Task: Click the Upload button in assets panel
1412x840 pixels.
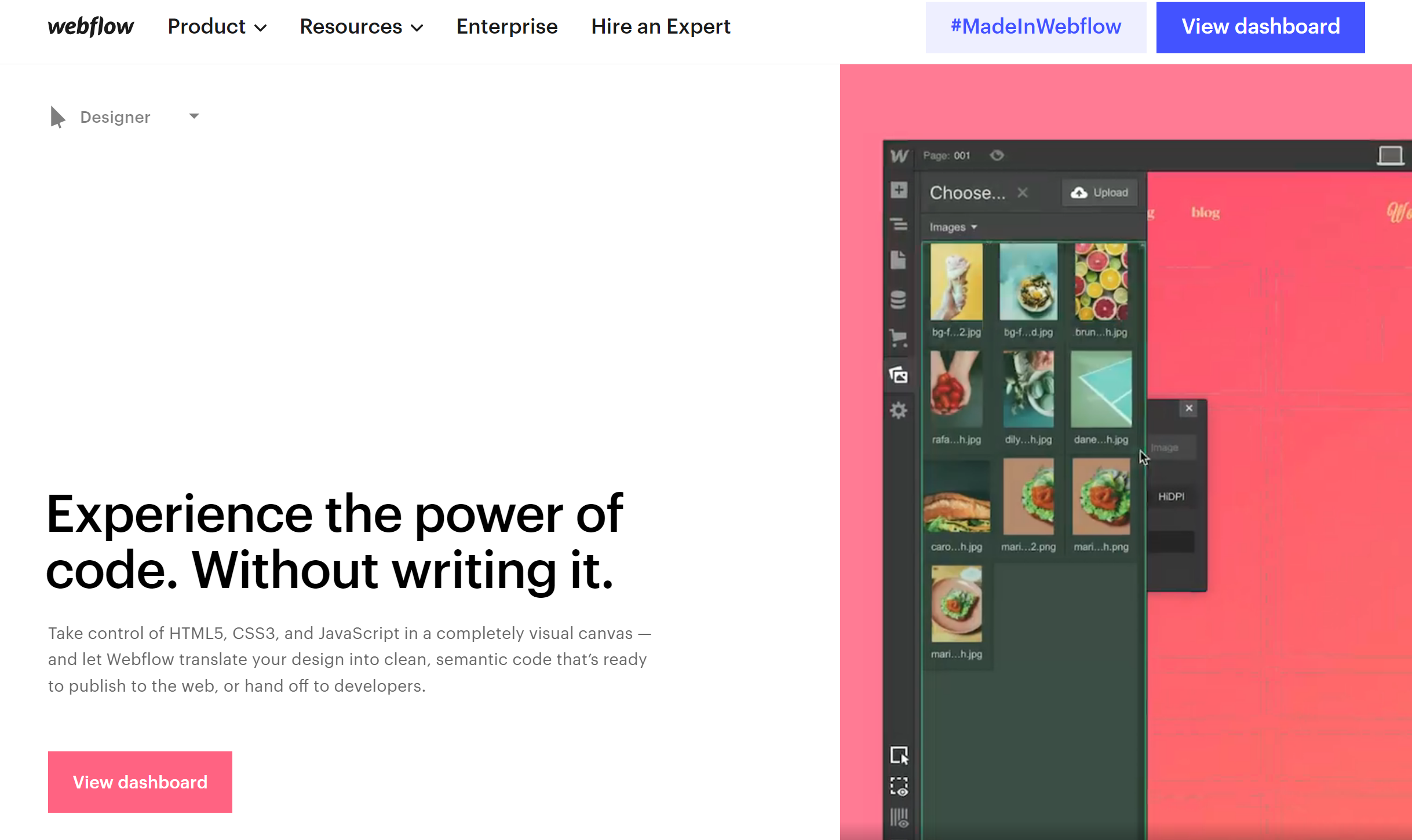Action: [x=1100, y=192]
